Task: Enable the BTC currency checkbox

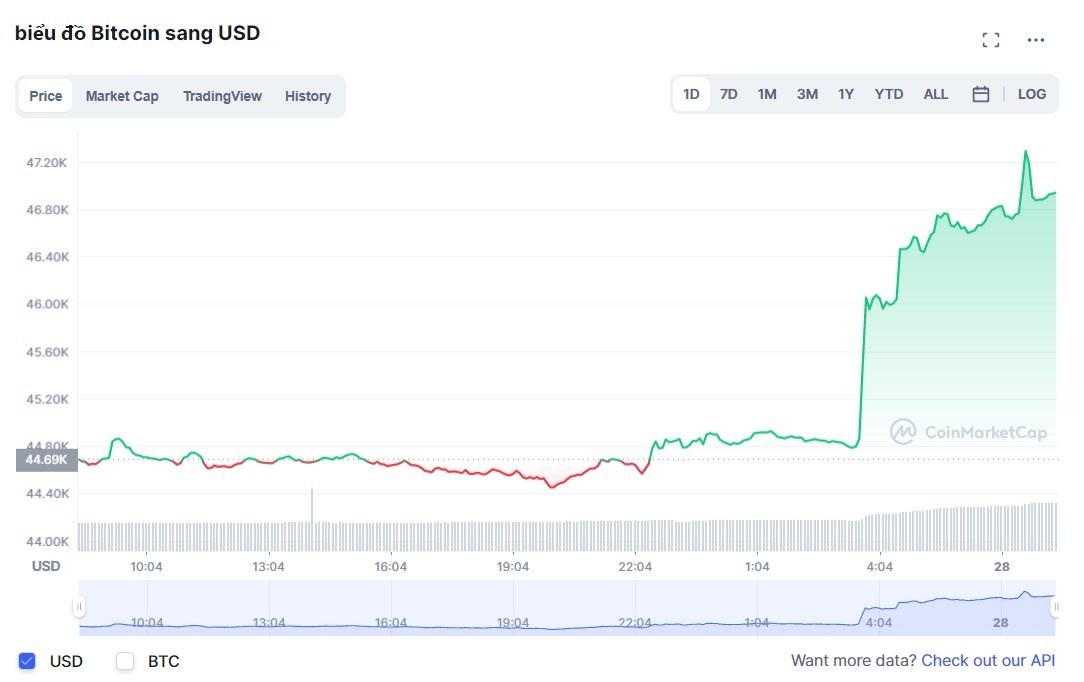Action: [125, 661]
